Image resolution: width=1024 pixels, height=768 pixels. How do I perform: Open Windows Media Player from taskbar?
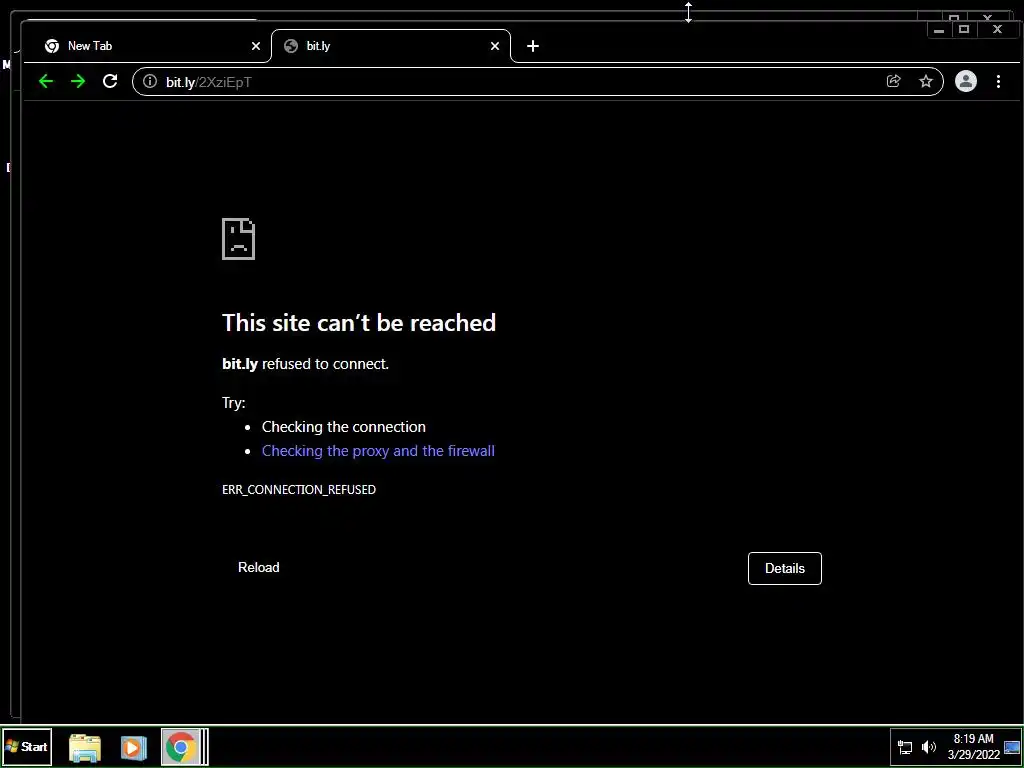pyautogui.click(x=134, y=747)
